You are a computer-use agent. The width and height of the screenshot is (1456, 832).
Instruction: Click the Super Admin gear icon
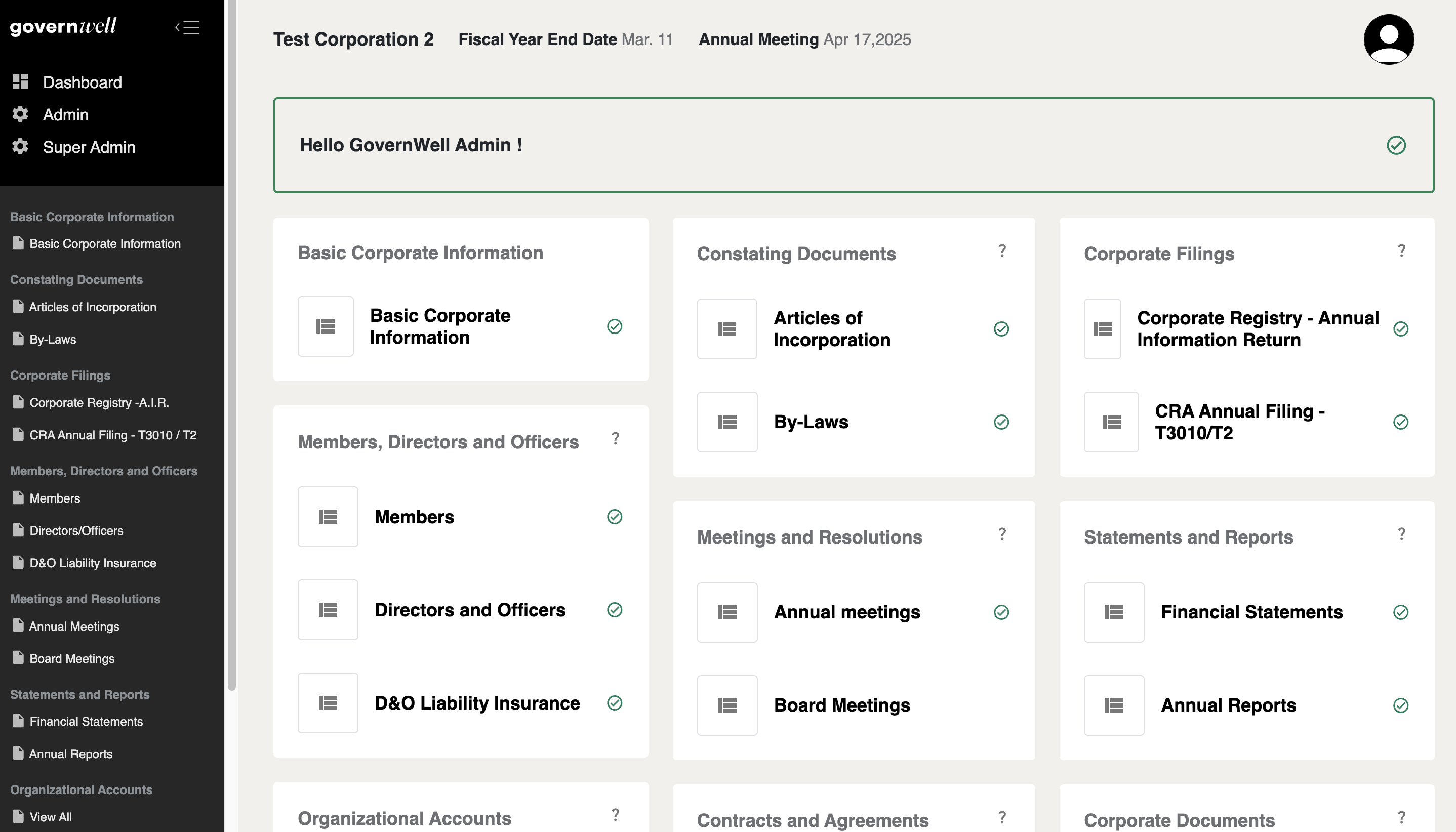(x=20, y=146)
